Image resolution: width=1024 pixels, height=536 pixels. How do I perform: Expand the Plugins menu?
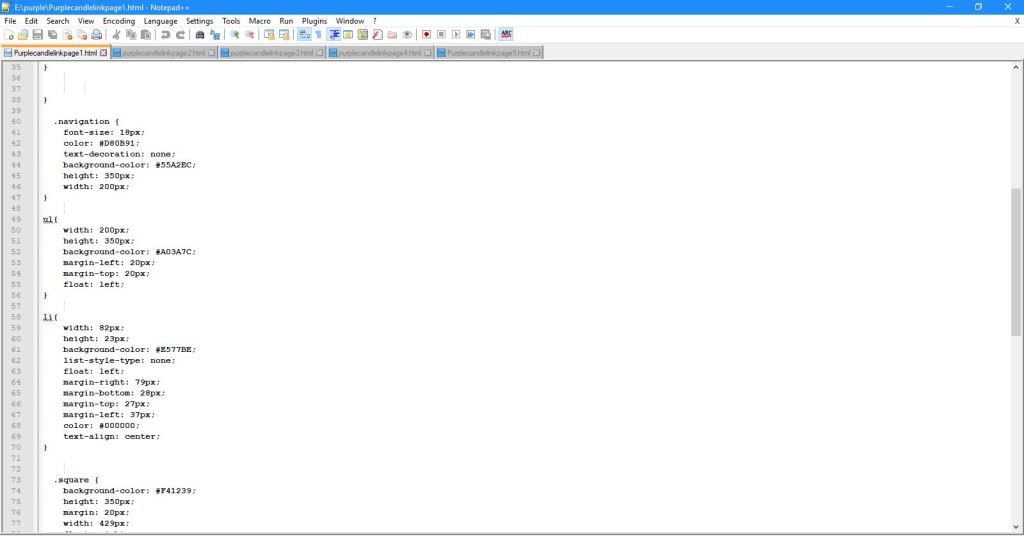click(314, 21)
